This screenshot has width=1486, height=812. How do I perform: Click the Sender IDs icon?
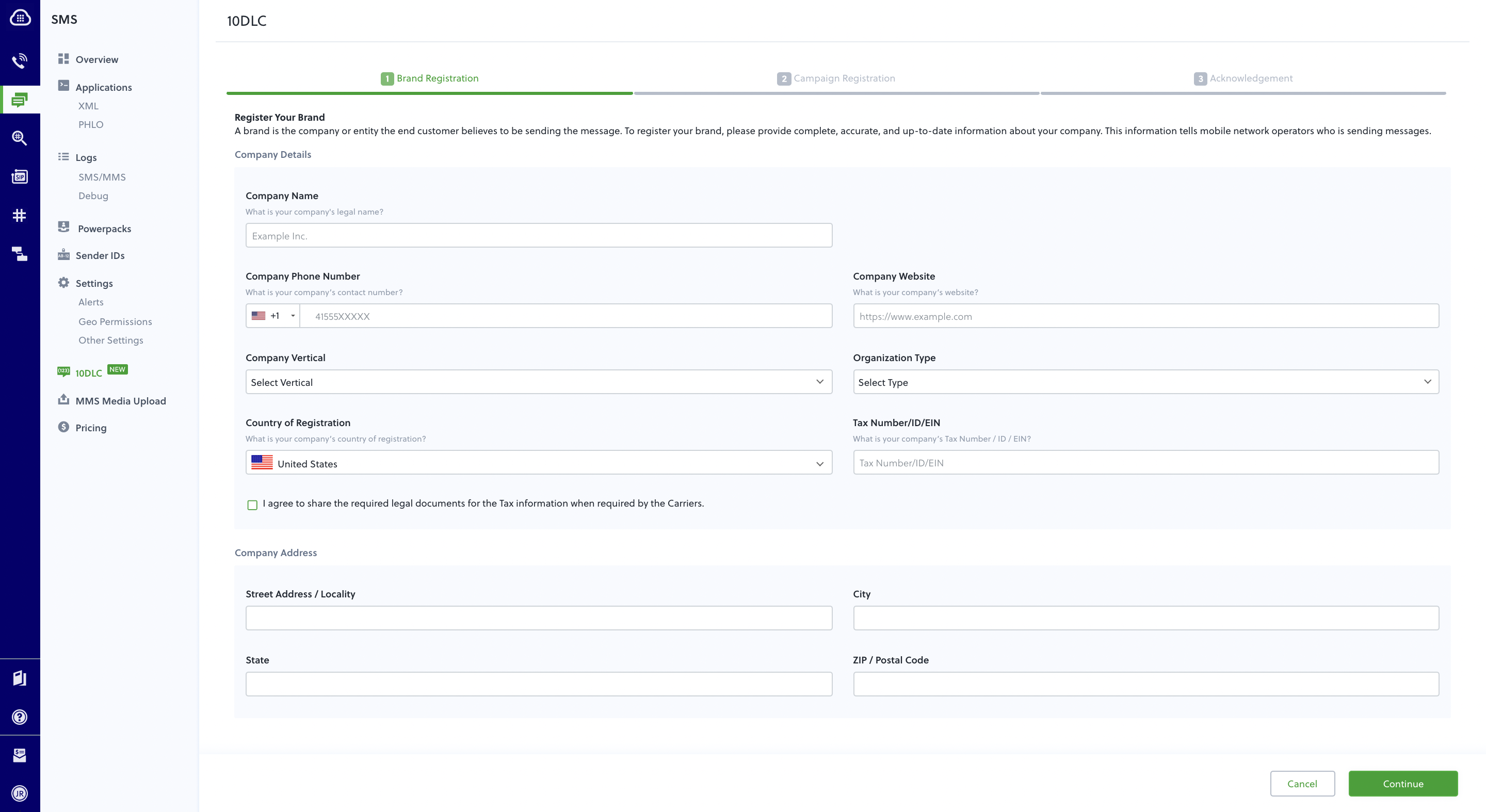click(63, 254)
